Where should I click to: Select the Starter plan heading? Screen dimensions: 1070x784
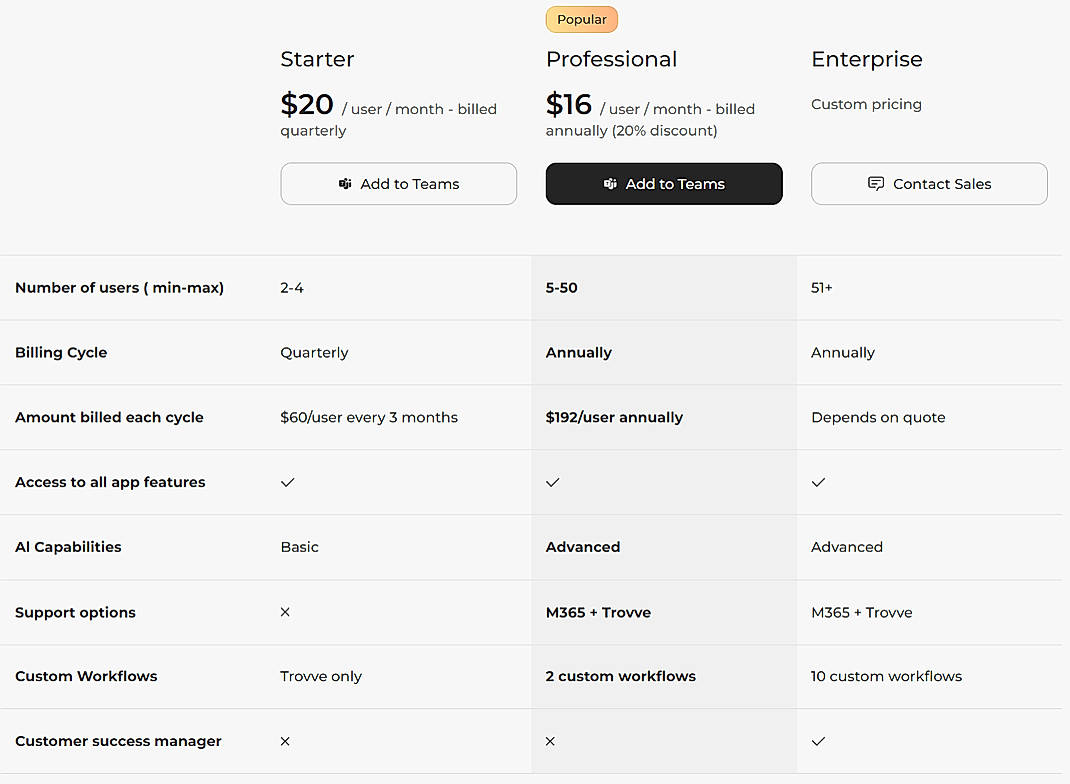click(317, 60)
